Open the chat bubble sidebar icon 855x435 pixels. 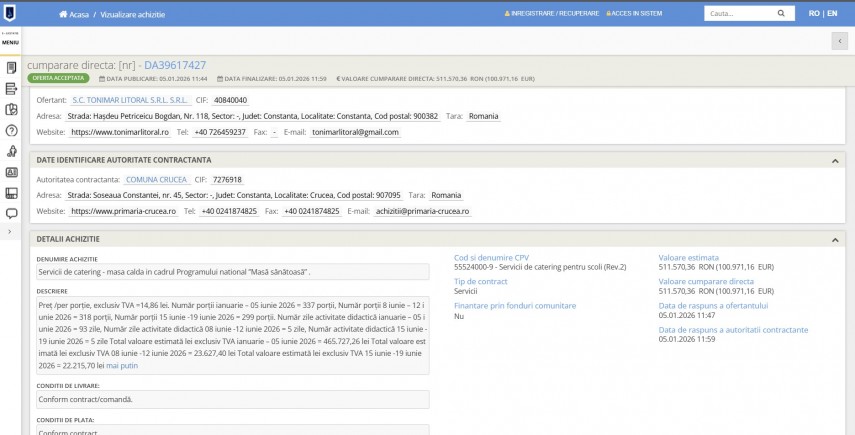tap(11, 213)
